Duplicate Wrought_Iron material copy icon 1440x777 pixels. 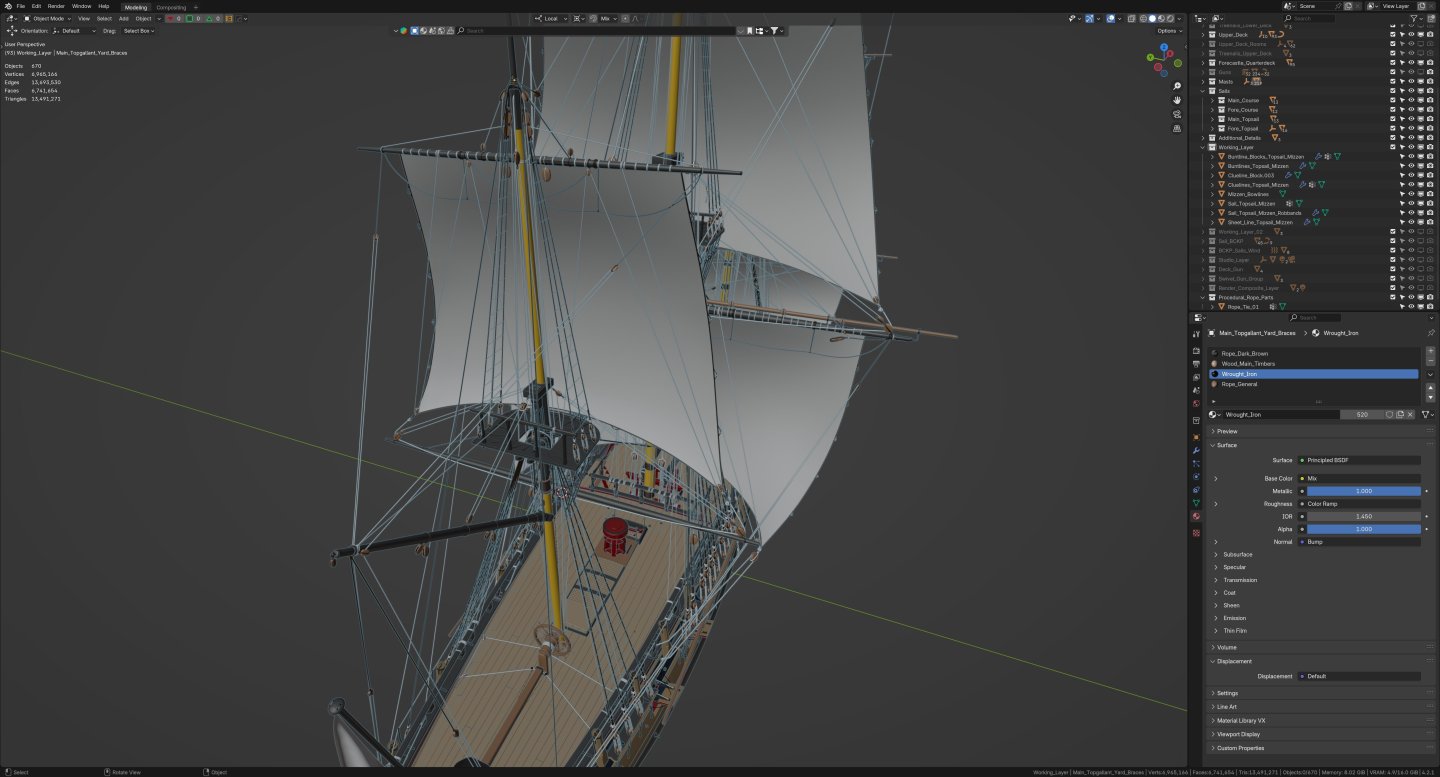(x=1399, y=414)
